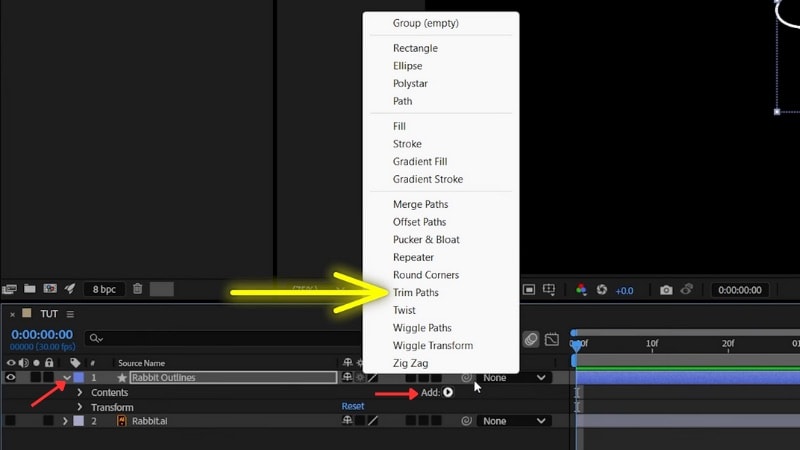Click the solo dot column header

(36, 363)
